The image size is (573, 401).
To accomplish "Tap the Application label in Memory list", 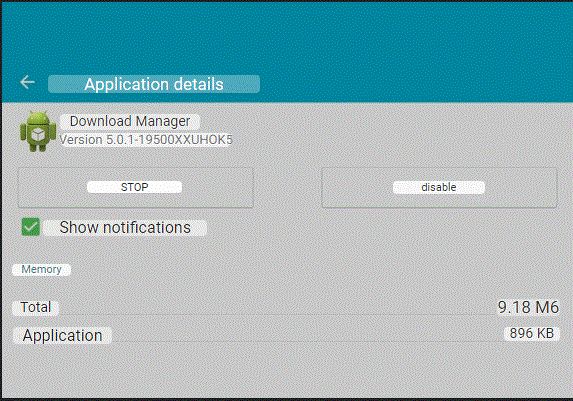I will tap(62, 335).
